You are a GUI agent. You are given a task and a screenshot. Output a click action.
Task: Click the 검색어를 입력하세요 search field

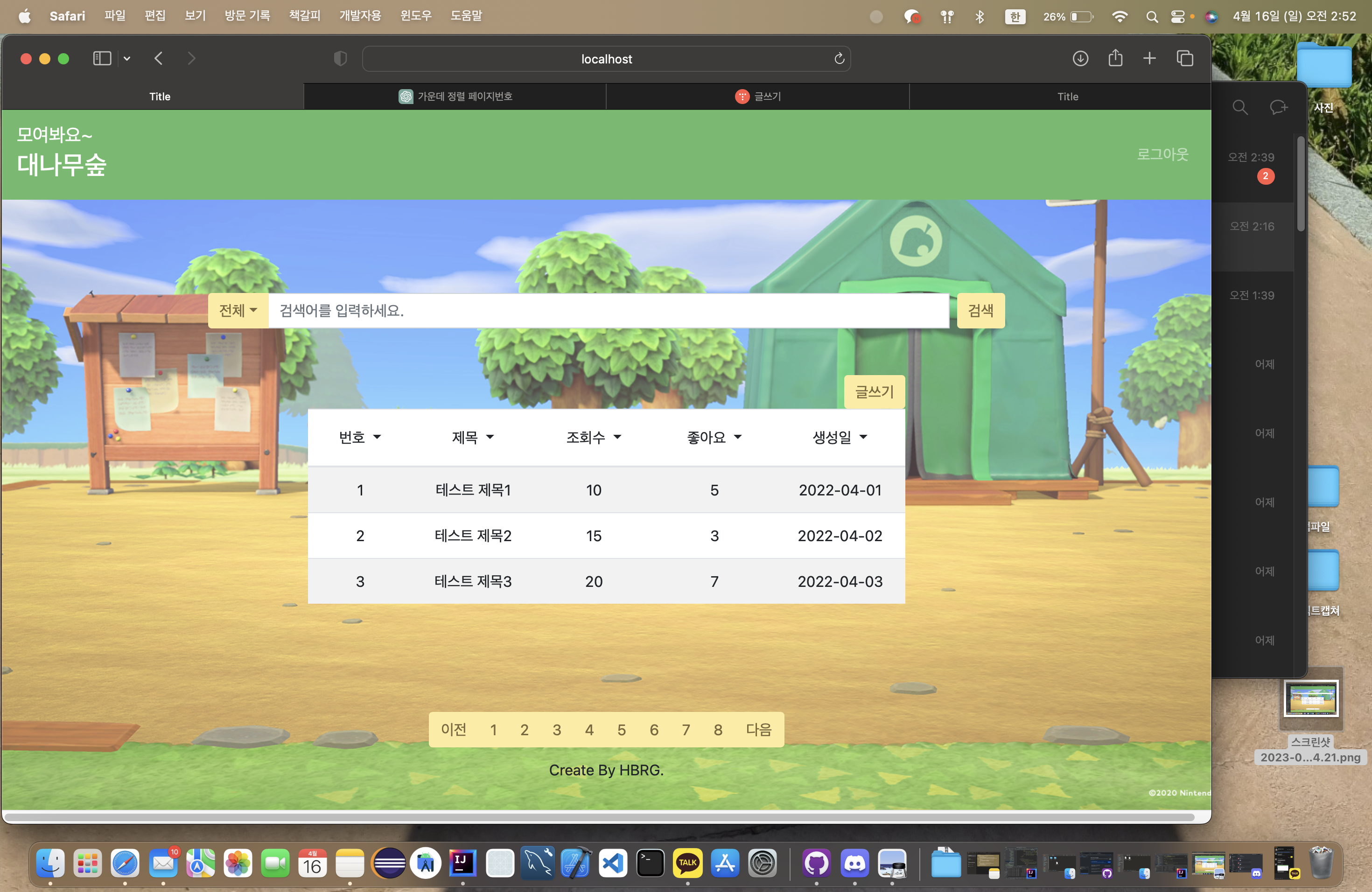coord(609,311)
